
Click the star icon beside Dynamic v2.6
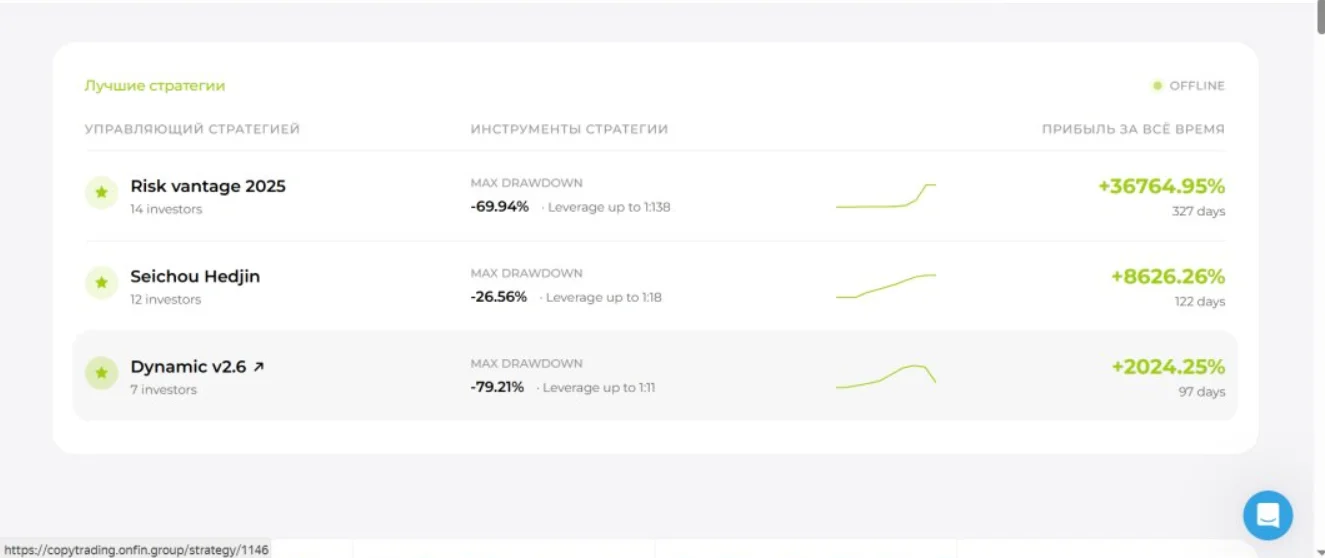(101, 373)
